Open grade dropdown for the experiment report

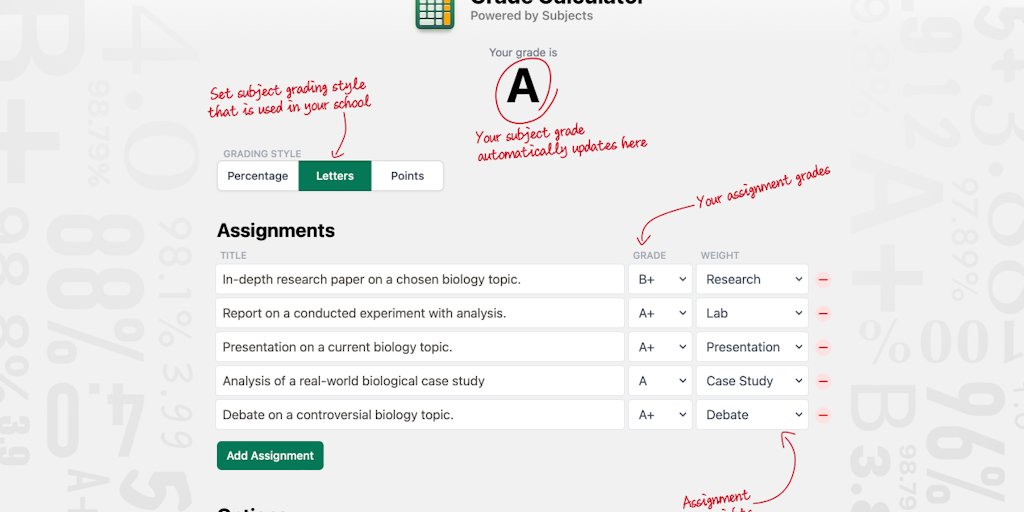pos(660,314)
